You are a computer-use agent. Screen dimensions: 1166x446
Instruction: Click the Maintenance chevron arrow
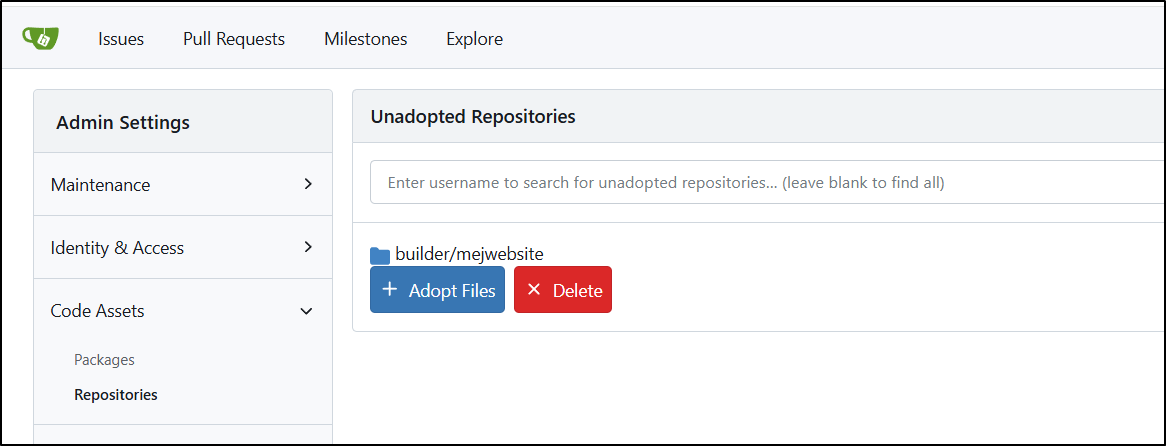308,184
